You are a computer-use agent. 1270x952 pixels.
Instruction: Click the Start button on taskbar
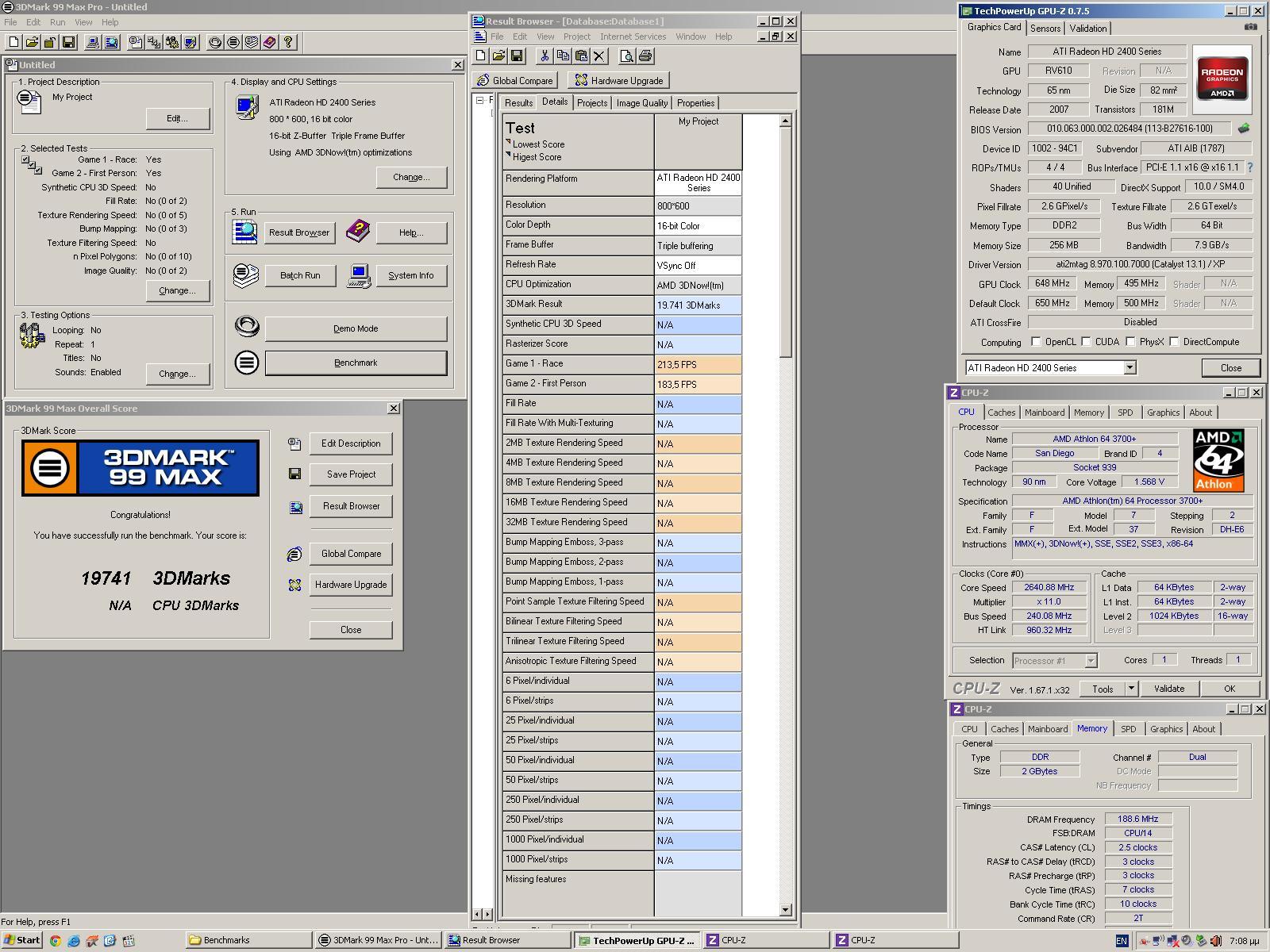(21, 940)
